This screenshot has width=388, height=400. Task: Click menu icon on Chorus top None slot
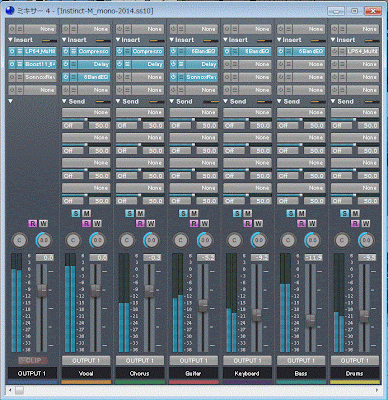point(127,29)
